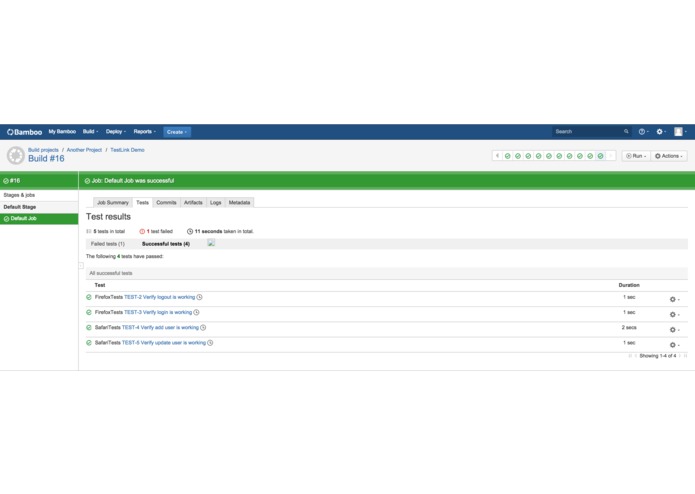The height and width of the screenshot is (494, 695).
Task: Click green success icon on TEST-4 row
Action: [x=89, y=327]
